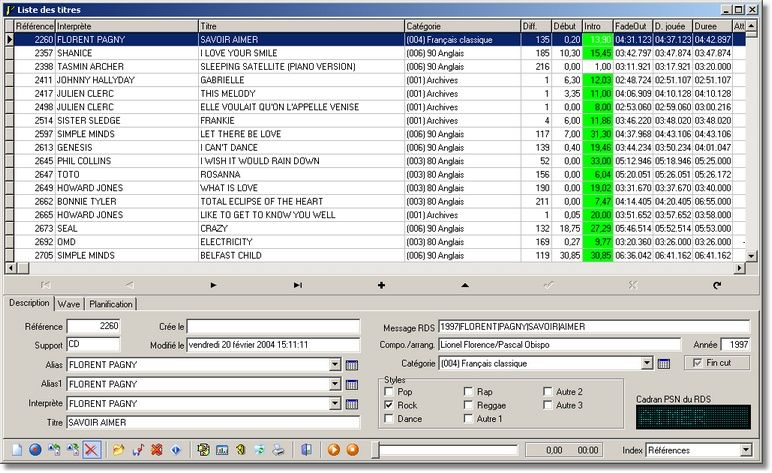Click the Intro column header
Viewport: 772px width, 473px height.
pyautogui.click(x=597, y=26)
